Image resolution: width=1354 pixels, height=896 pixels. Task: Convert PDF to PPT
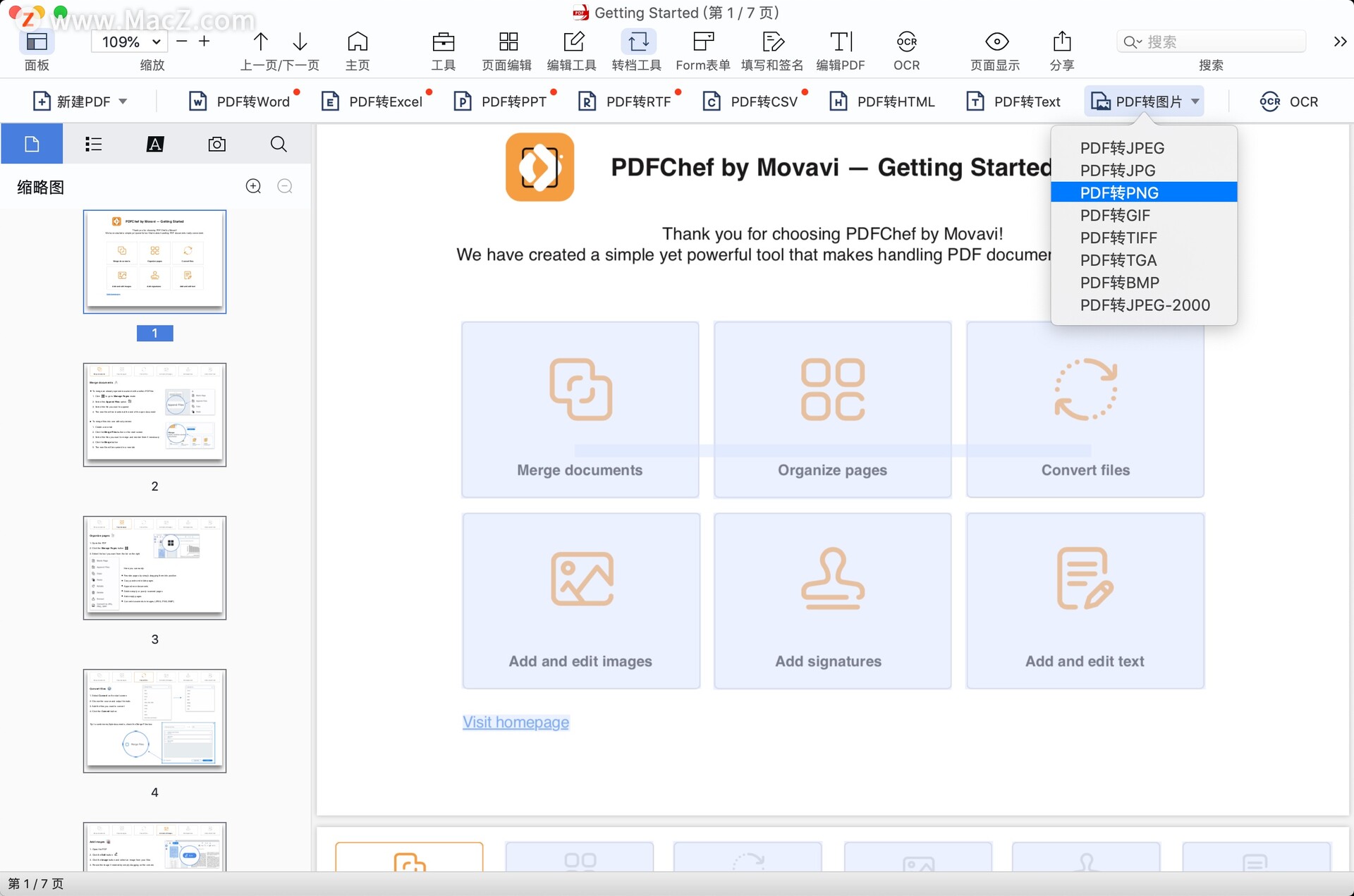pyautogui.click(x=501, y=102)
